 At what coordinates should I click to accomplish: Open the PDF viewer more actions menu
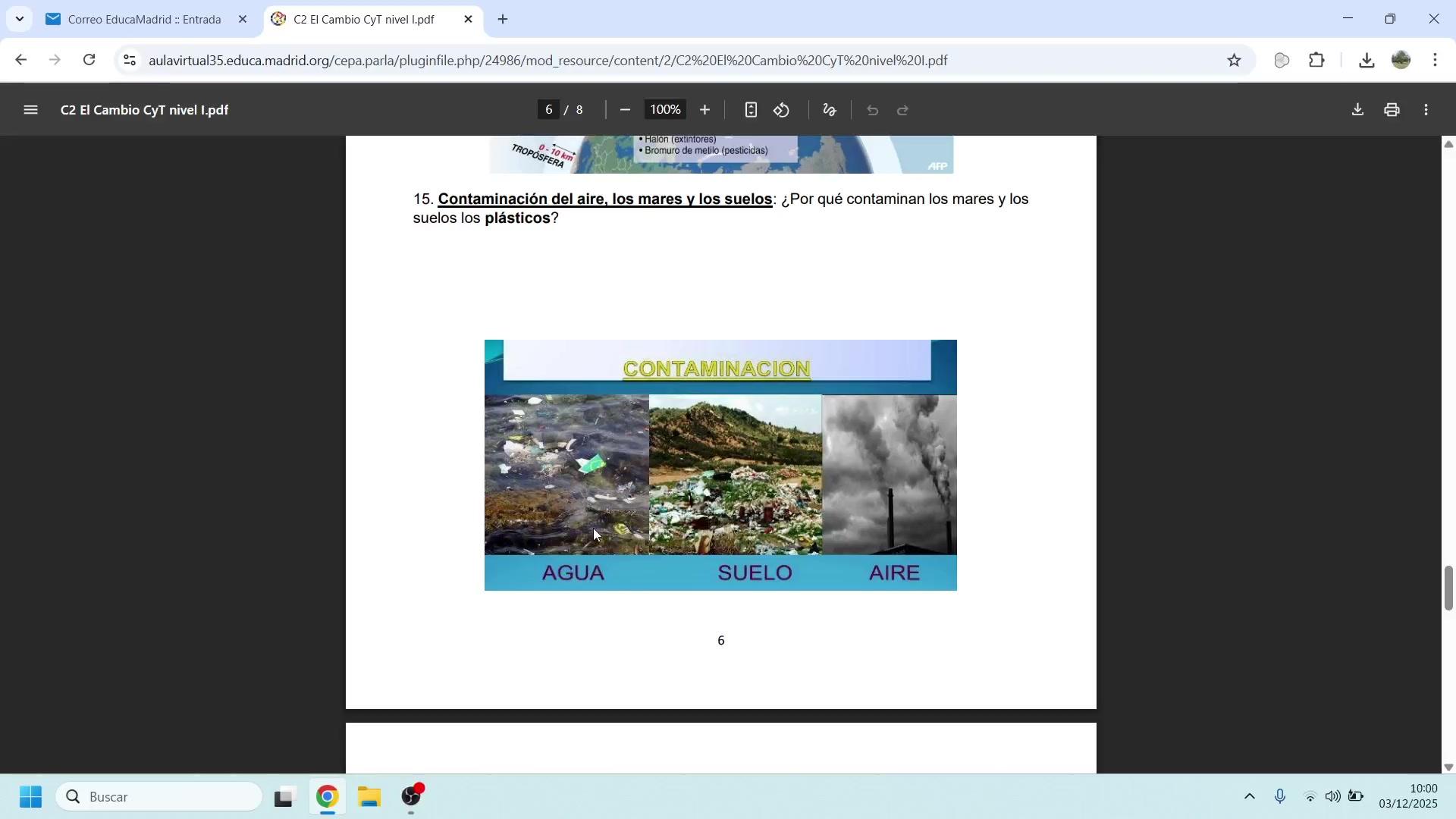1426,111
